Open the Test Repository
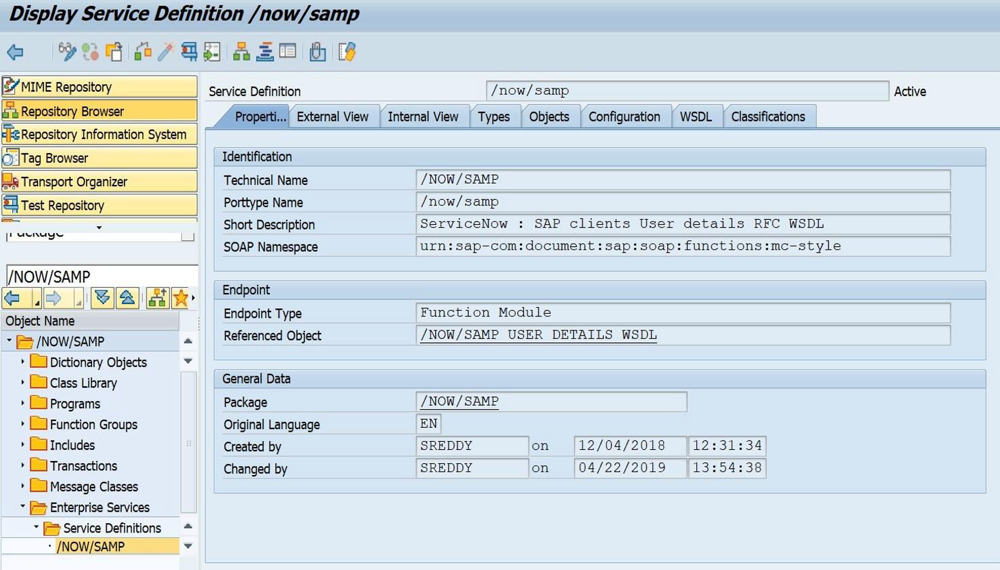This screenshot has width=1000, height=570. tap(99, 205)
